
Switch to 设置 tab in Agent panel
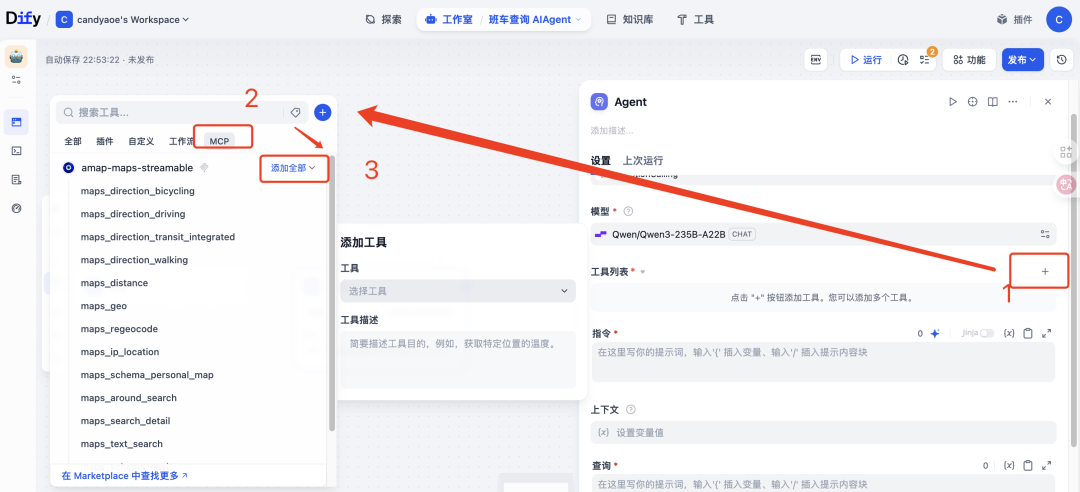tap(601, 161)
